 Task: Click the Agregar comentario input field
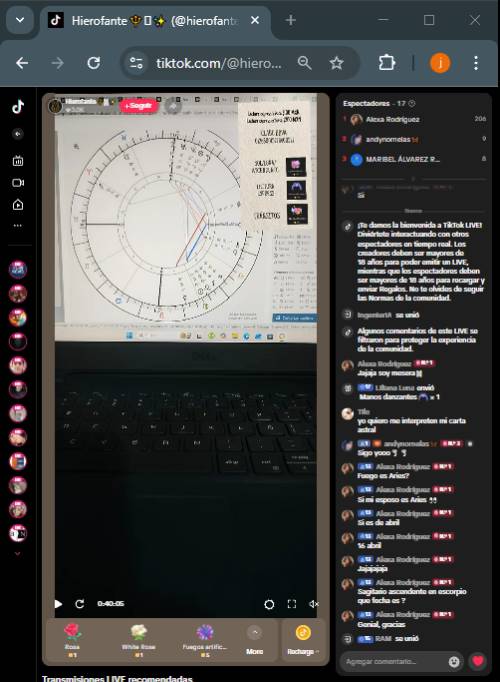coord(393,662)
